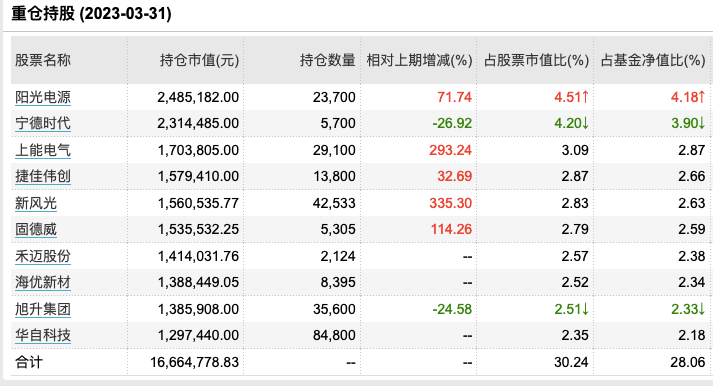Viewport: 713px width, 386px height.
Task: Click the 股票名称 column header
Action: tap(43, 60)
